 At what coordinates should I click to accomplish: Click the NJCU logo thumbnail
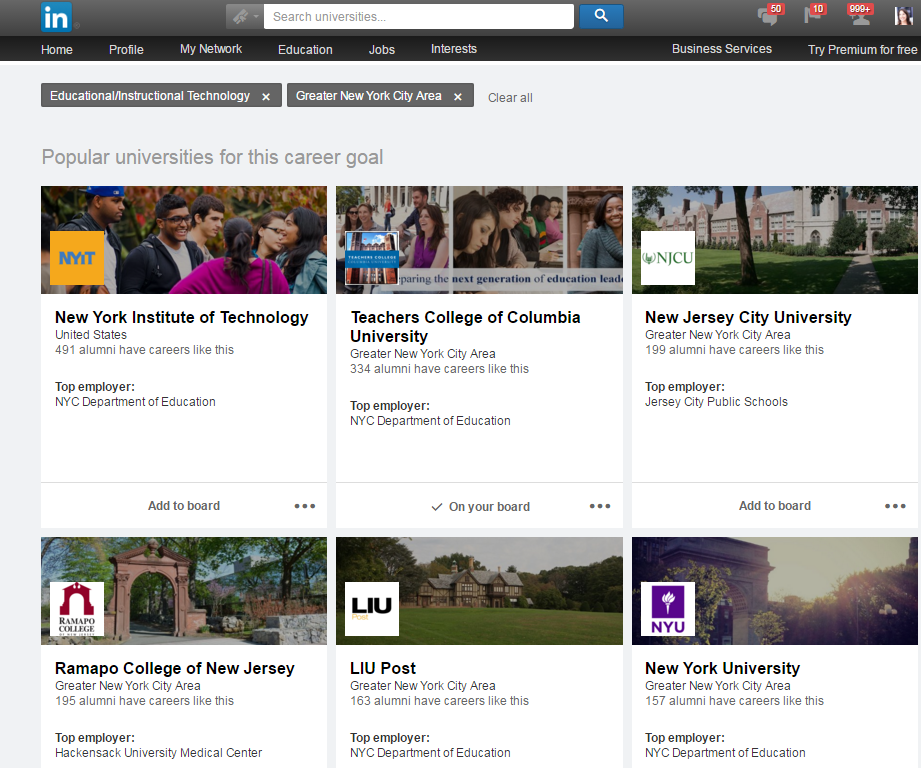click(x=668, y=258)
